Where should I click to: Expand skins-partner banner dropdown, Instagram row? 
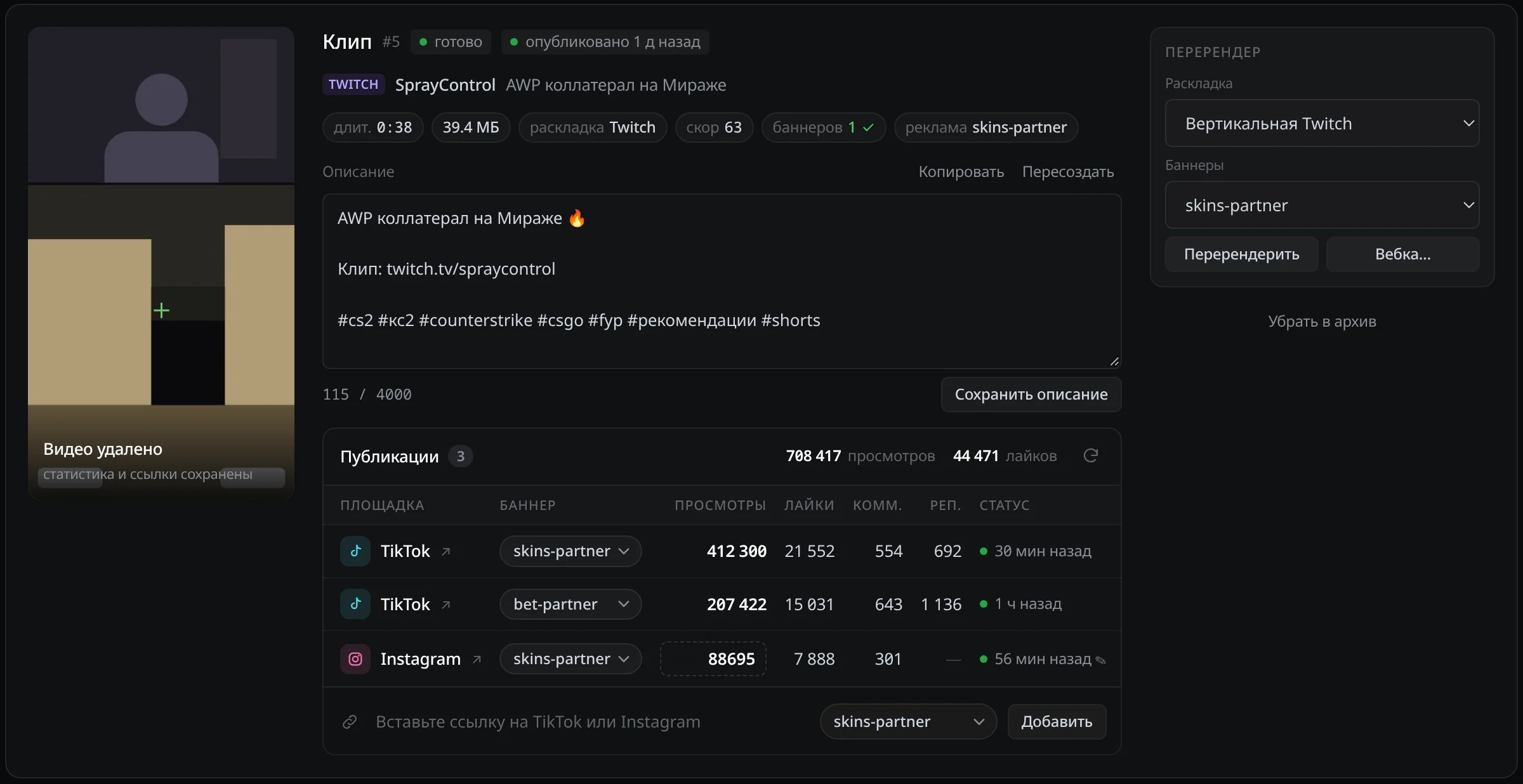570,659
